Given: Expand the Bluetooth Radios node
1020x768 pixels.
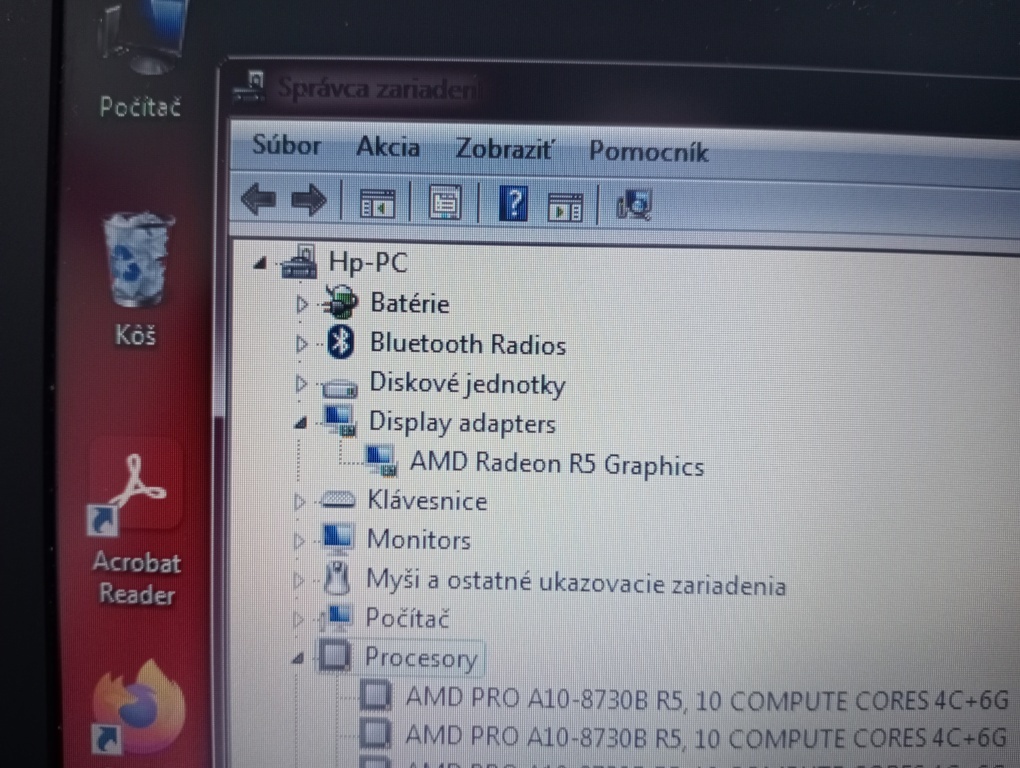Looking at the screenshot, I should pyautogui.click(x=301, y=343).
